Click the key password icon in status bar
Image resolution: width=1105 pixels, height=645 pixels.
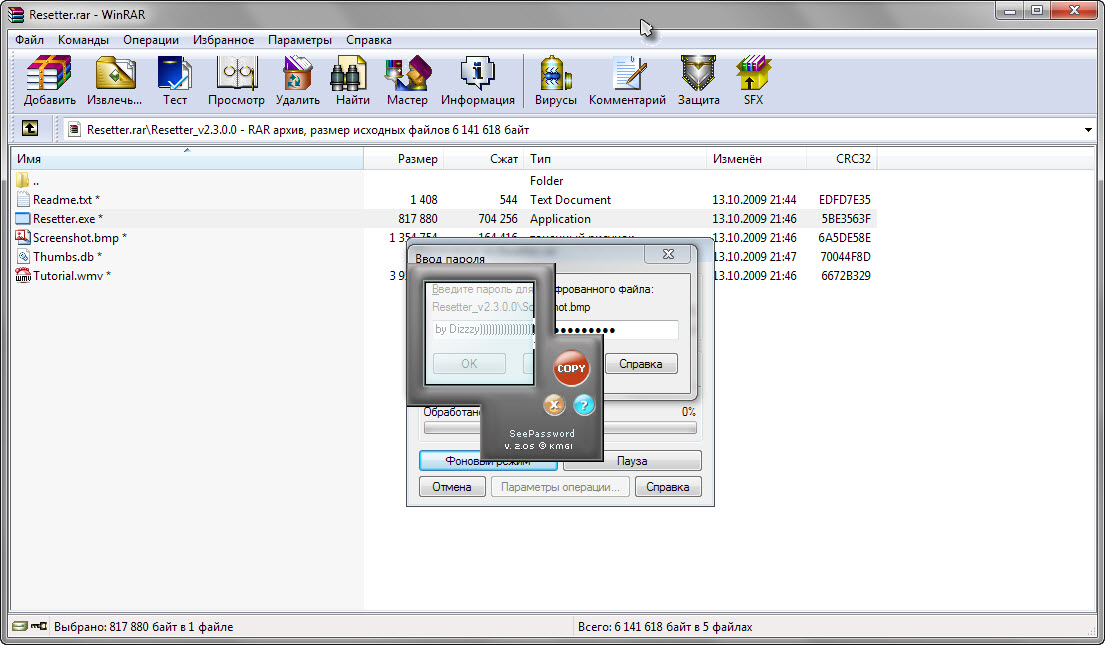click(x=39, y=626)
